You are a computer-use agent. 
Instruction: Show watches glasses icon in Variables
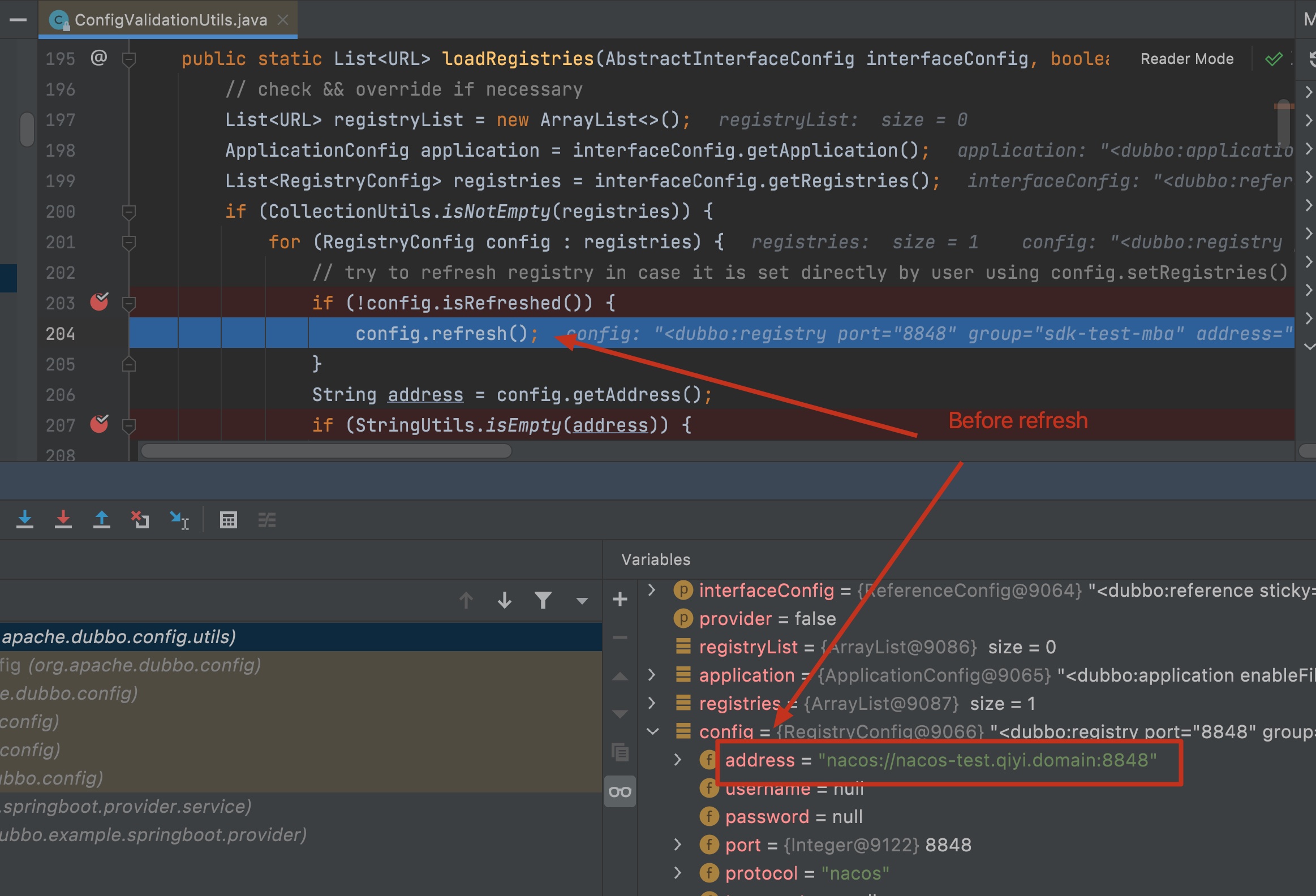[x=620, y=791]
